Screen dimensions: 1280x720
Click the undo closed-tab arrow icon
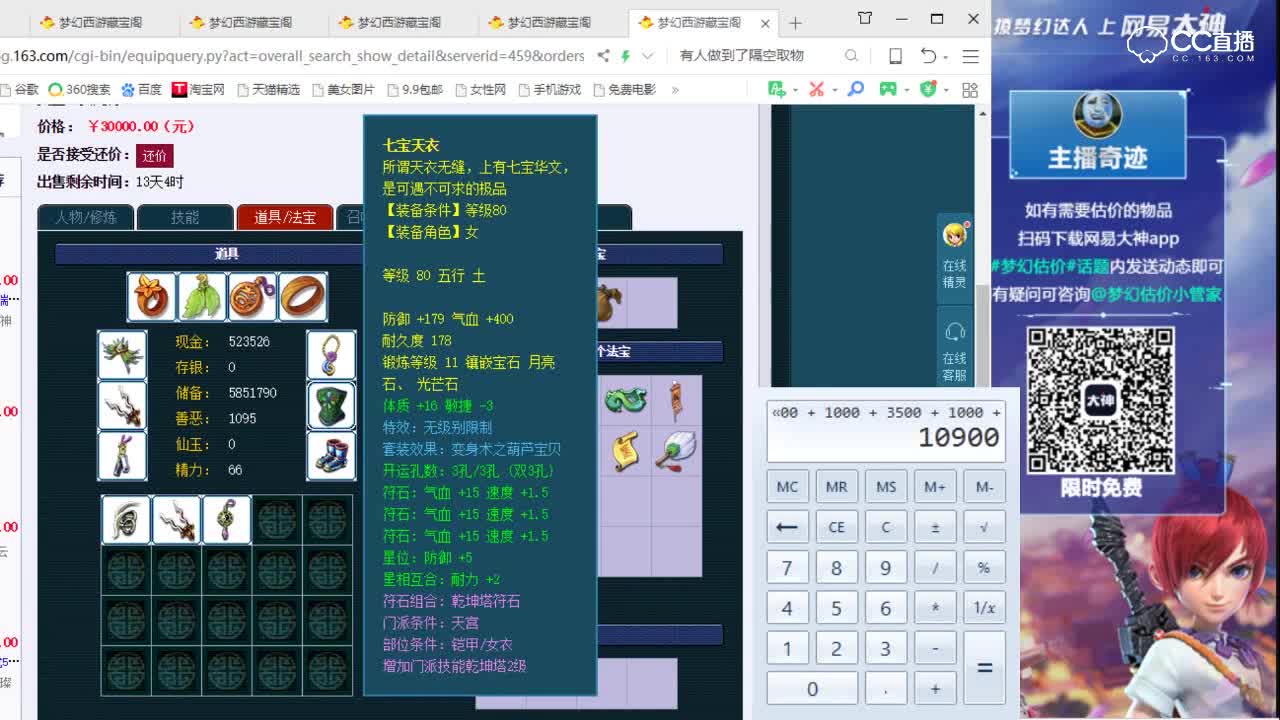928,56
